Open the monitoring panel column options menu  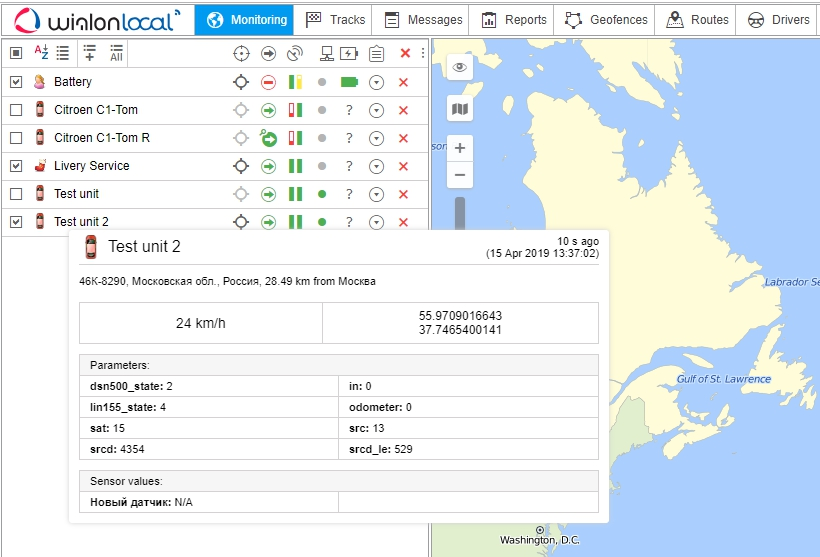click(422, 53)
